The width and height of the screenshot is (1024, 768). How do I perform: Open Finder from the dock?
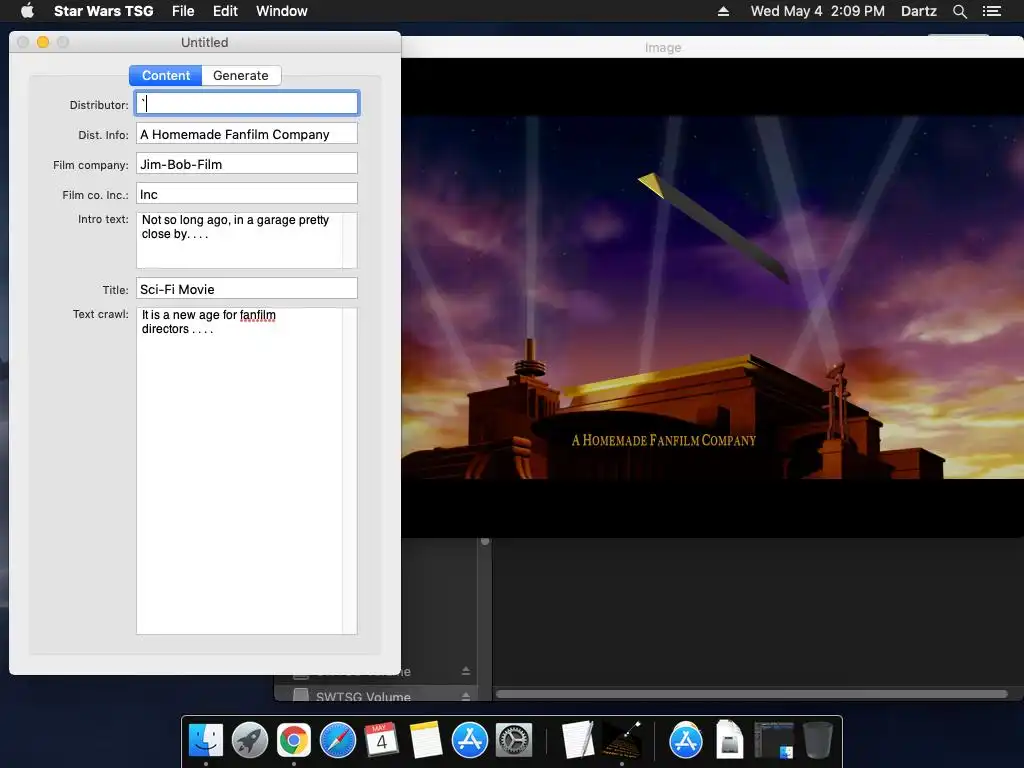coord(206,741)
